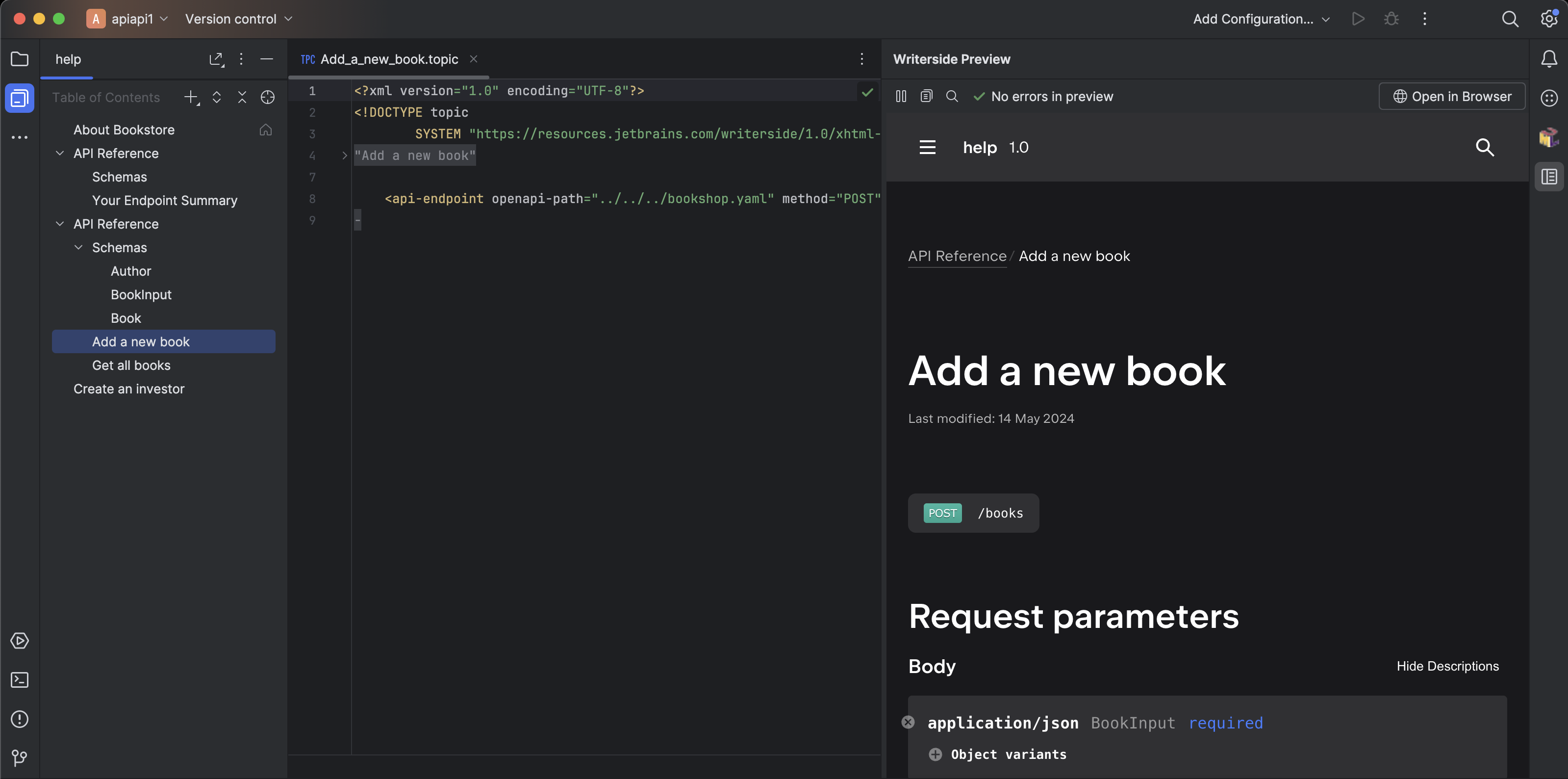Toggle Writerside Preview tool window icon
This screenshot has width=1568, height=779.
pos(1549,177)
